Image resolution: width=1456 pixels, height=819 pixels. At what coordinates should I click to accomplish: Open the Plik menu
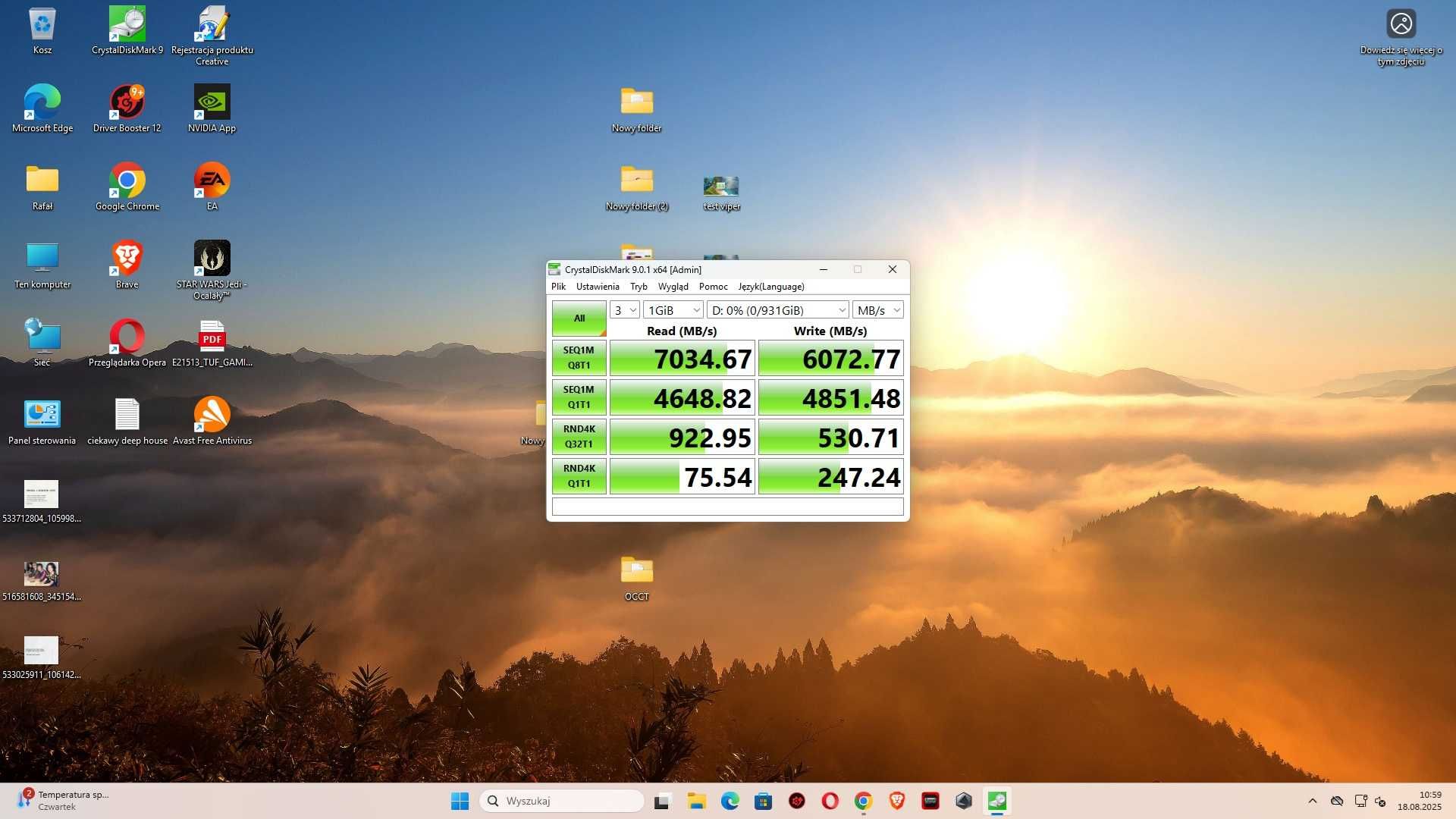point(558,287)
